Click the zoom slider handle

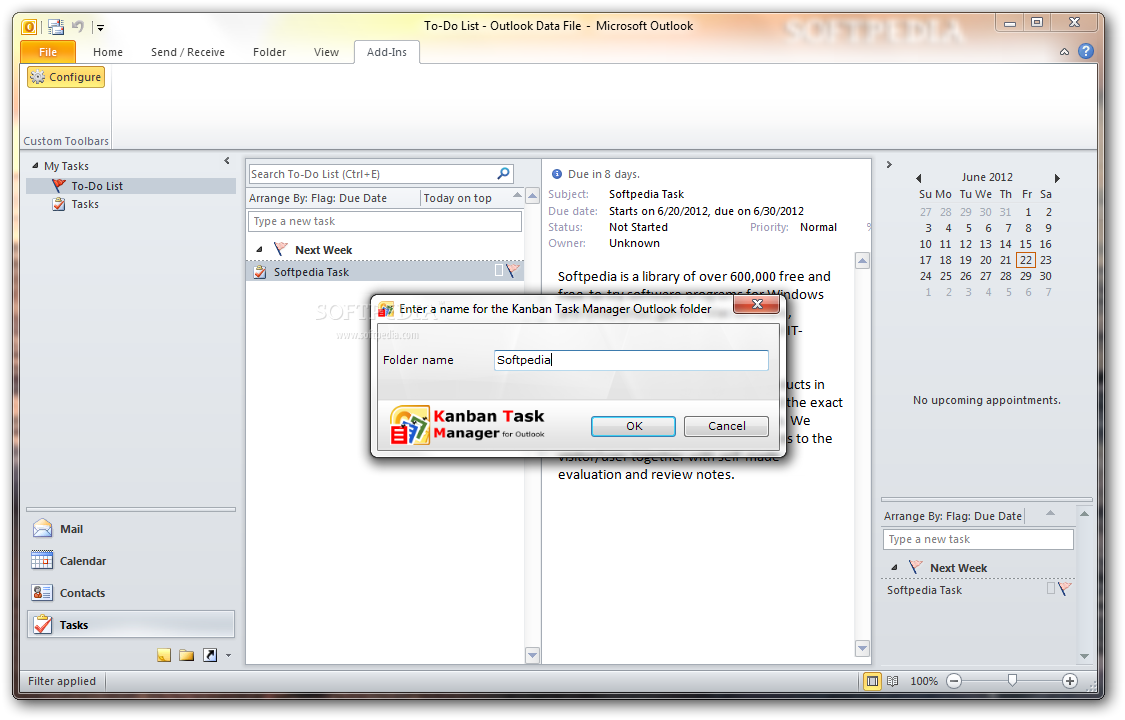click(1012, 681)
